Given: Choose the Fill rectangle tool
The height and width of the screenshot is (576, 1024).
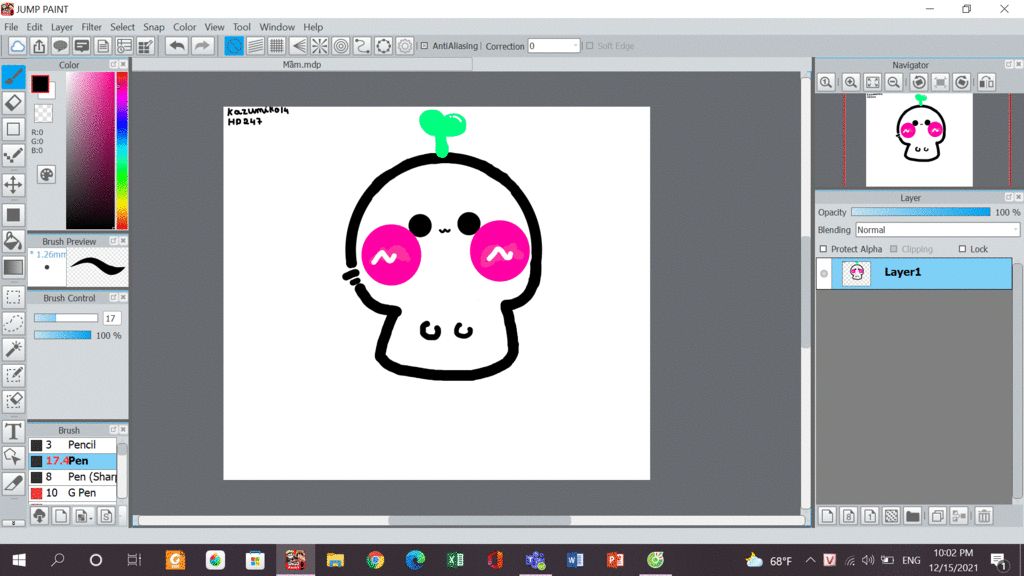Looking at the screenshot, I should pos(14,215).
